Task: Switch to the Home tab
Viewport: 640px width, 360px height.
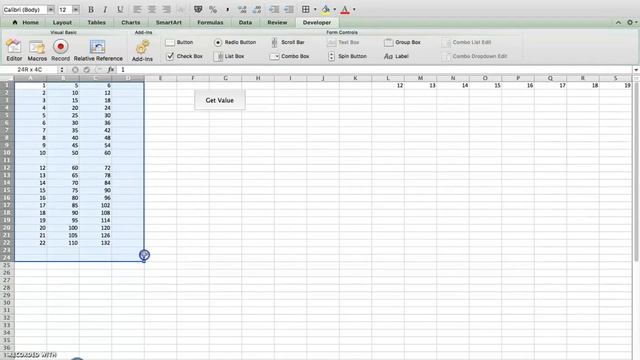Action: tap(25, 22)
